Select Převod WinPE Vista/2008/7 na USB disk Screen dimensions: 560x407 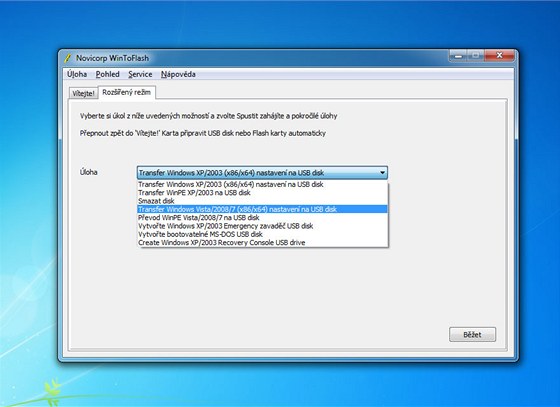click(x=262, y=217)
